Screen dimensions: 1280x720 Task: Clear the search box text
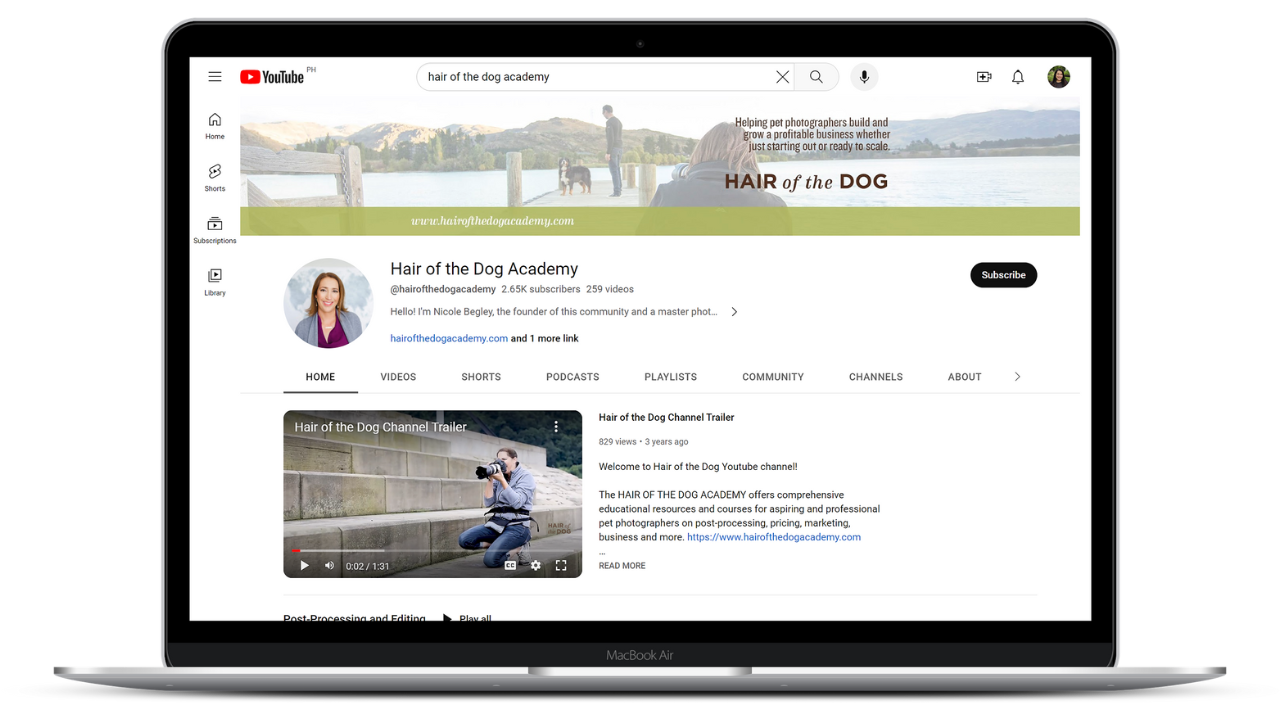pyautogui.click(x=782, y=77)
